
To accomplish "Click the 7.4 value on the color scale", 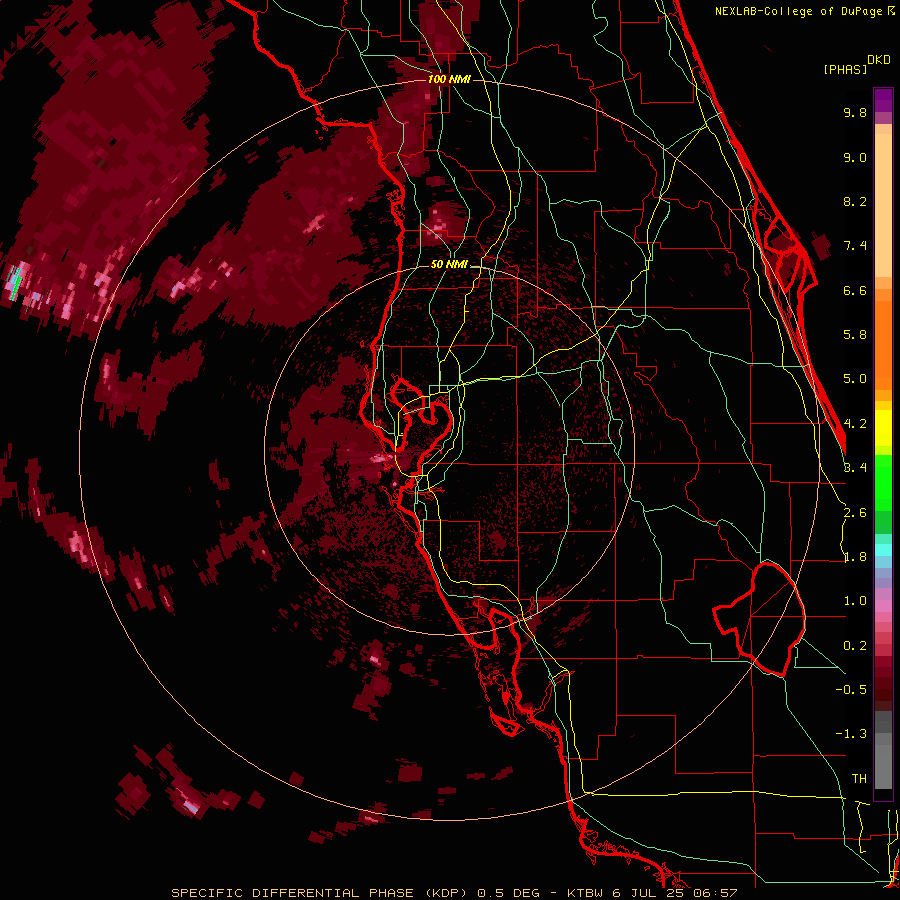I will point(855,246).
